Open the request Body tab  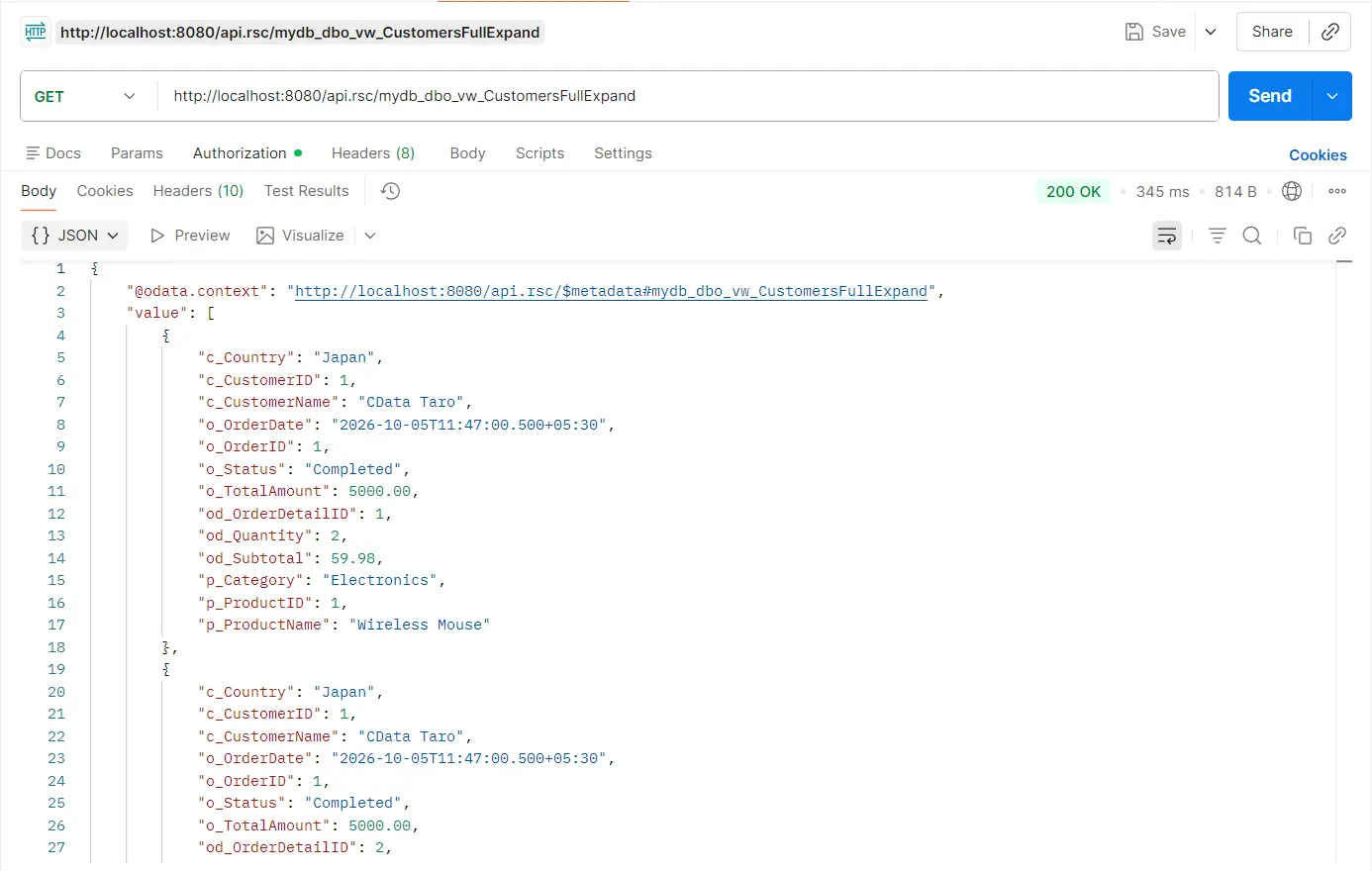(x=467, y=153)
